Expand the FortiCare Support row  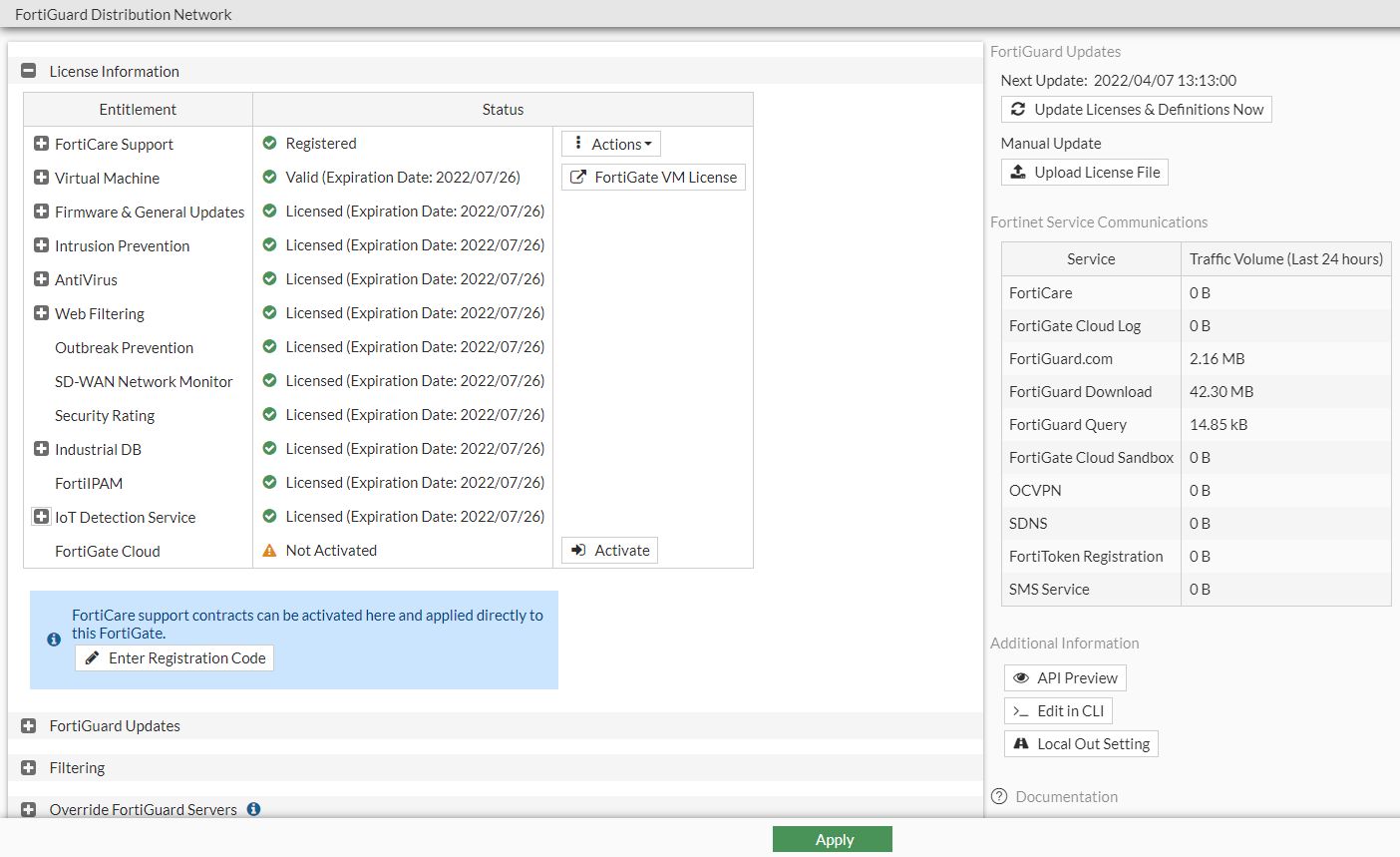click(x=41, y=144)
